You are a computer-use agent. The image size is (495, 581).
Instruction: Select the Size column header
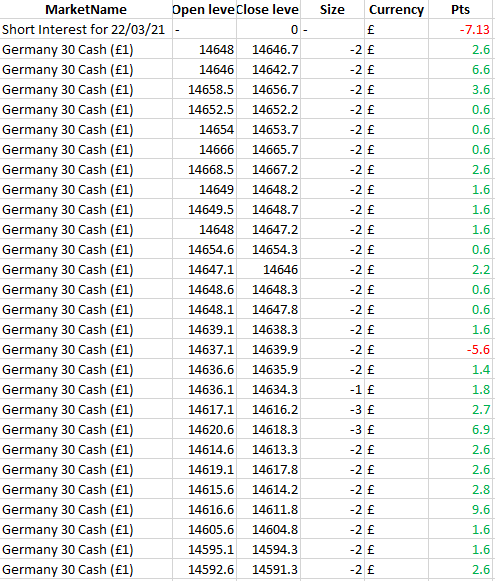(x=332, y=9)
